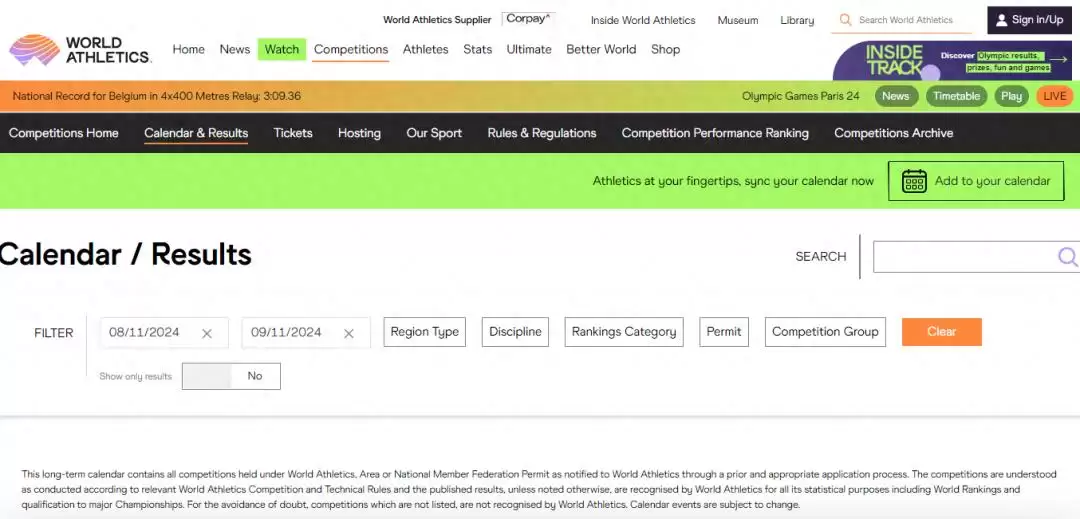Expand the Discipline filter
Image resolution: width=1080 pixels, height=519 pixels.
[x=515, y=332]
